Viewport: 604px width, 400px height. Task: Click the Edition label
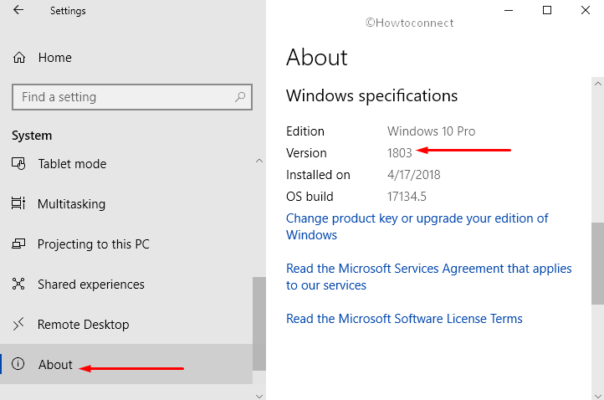tap(305, 131)
